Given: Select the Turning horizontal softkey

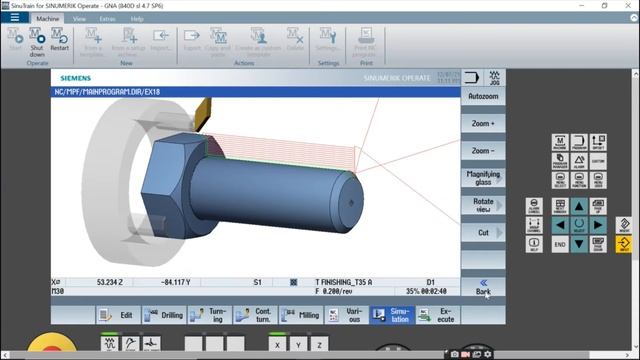Looking at the screenshot, I should [x=210, y=315].
